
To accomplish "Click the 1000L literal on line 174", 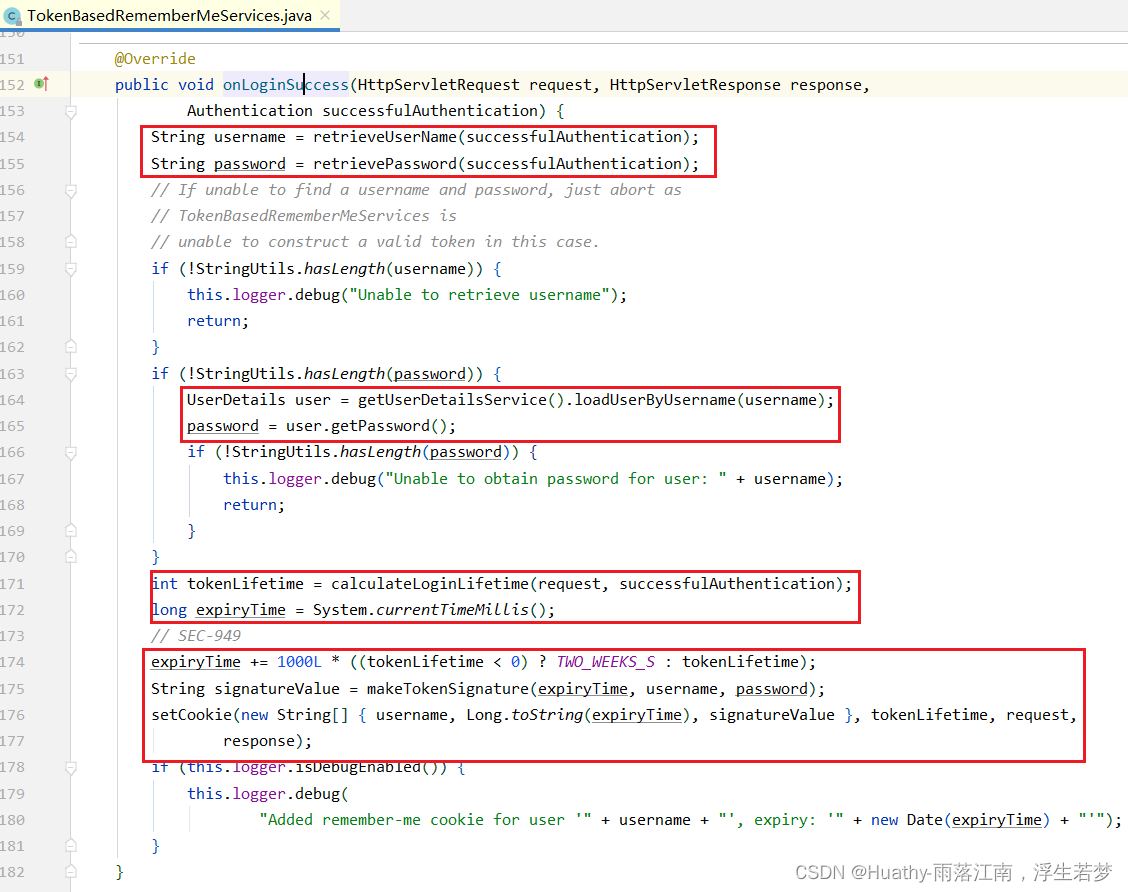I will 299,662.
